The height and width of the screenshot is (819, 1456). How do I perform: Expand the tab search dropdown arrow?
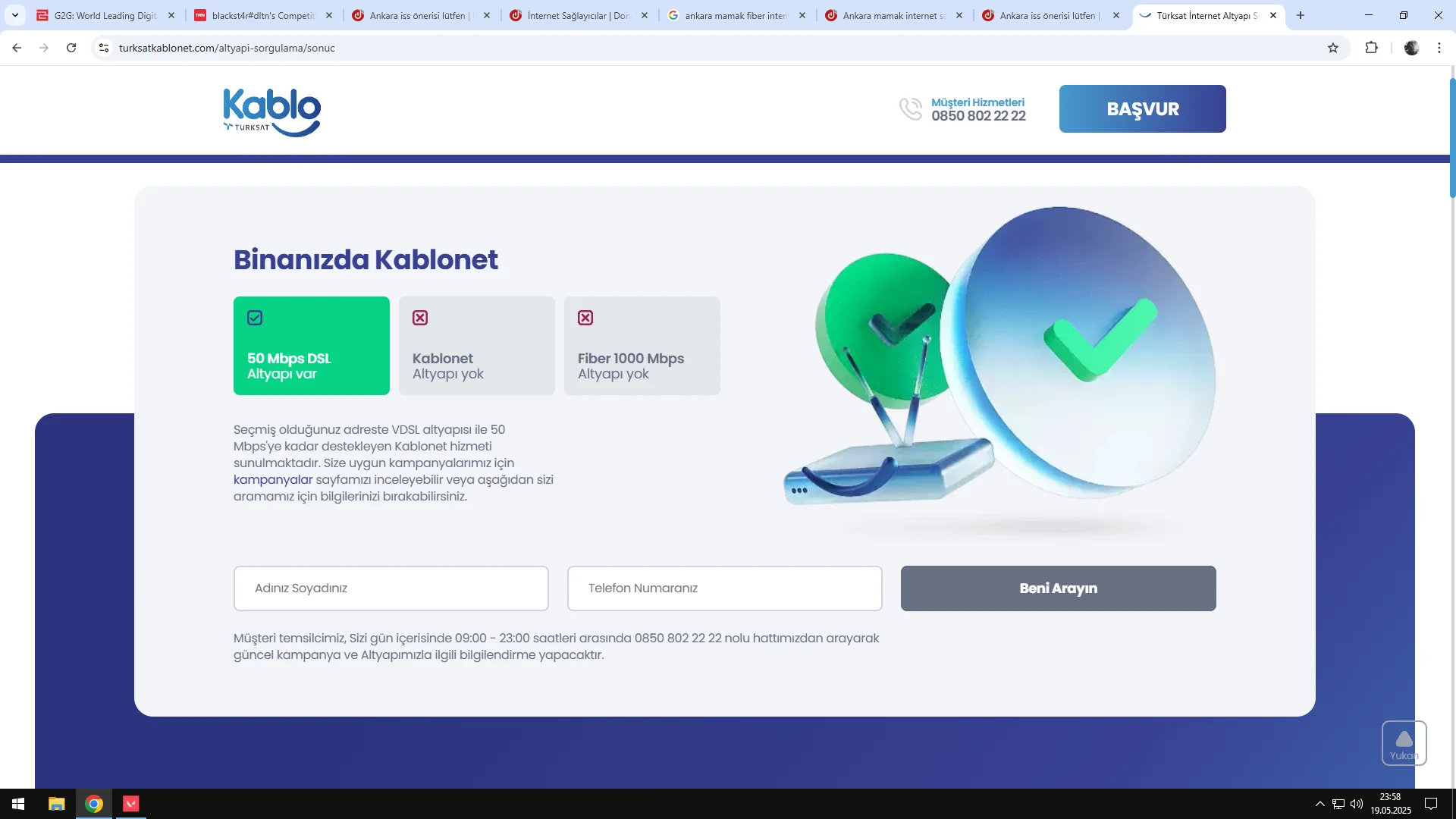click(15, 15)
